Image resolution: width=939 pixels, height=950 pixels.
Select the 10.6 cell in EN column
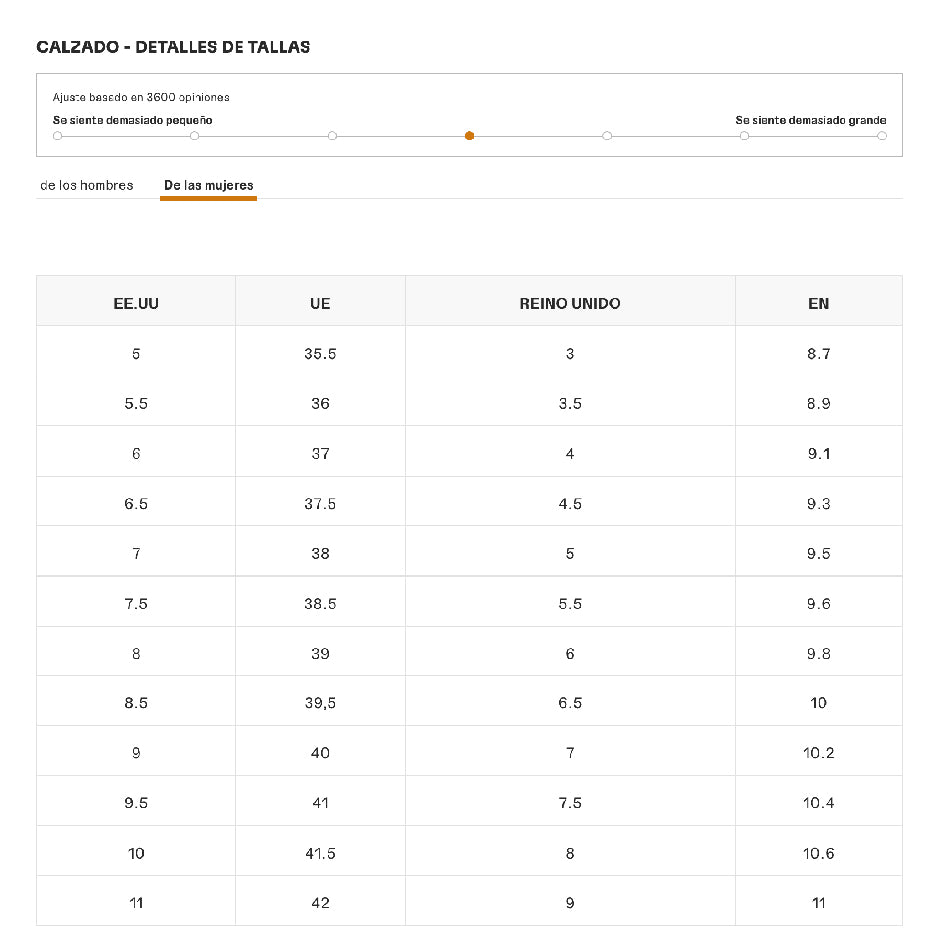click(x=818, y=853)
